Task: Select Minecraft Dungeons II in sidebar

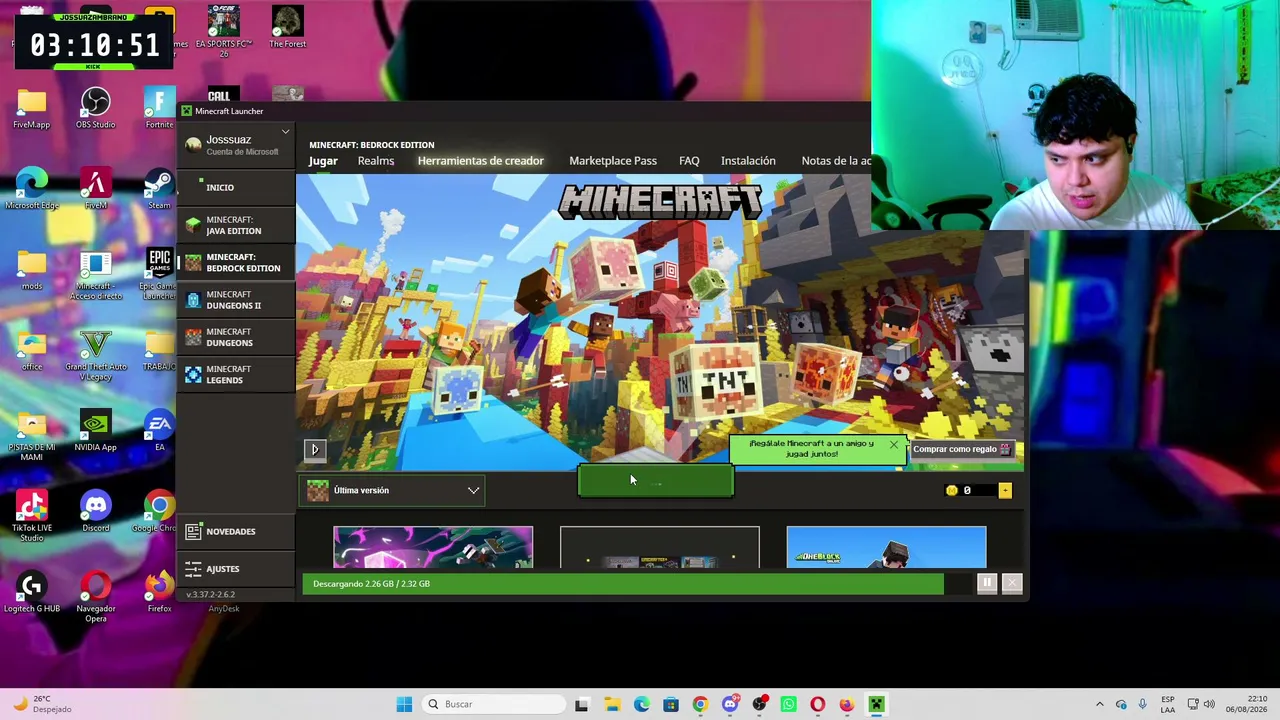Action: (x=236, y=300)
